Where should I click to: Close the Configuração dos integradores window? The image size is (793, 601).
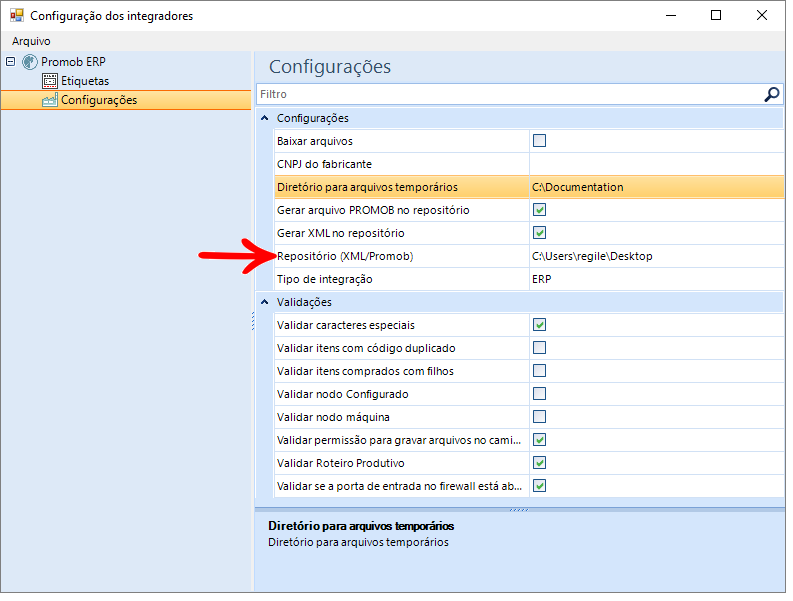[762, 15]
